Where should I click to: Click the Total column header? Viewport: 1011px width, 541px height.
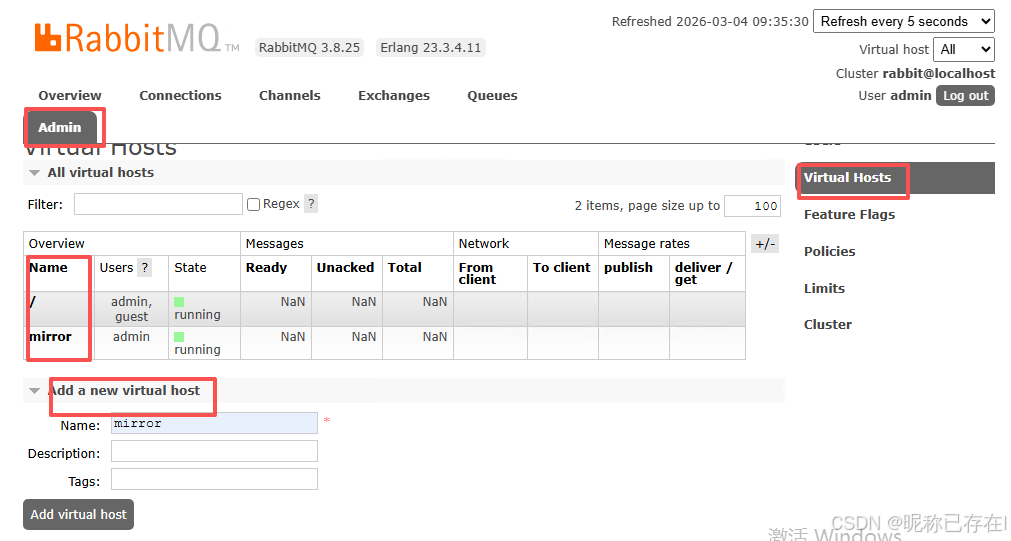coord(404,268)
